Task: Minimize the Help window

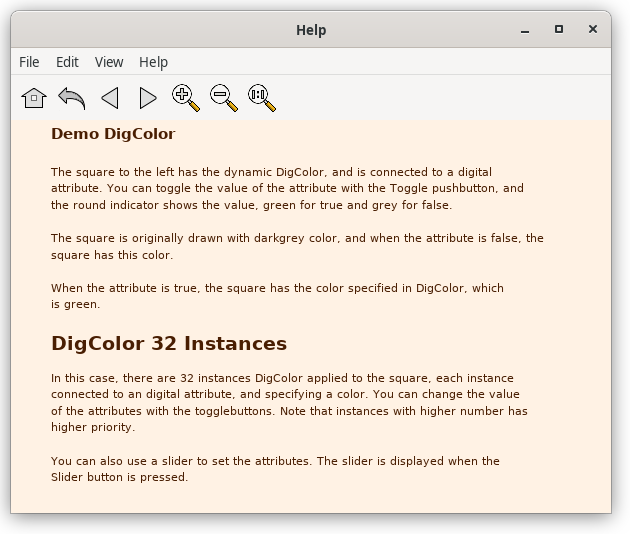Action: click(x=525, y=30)
